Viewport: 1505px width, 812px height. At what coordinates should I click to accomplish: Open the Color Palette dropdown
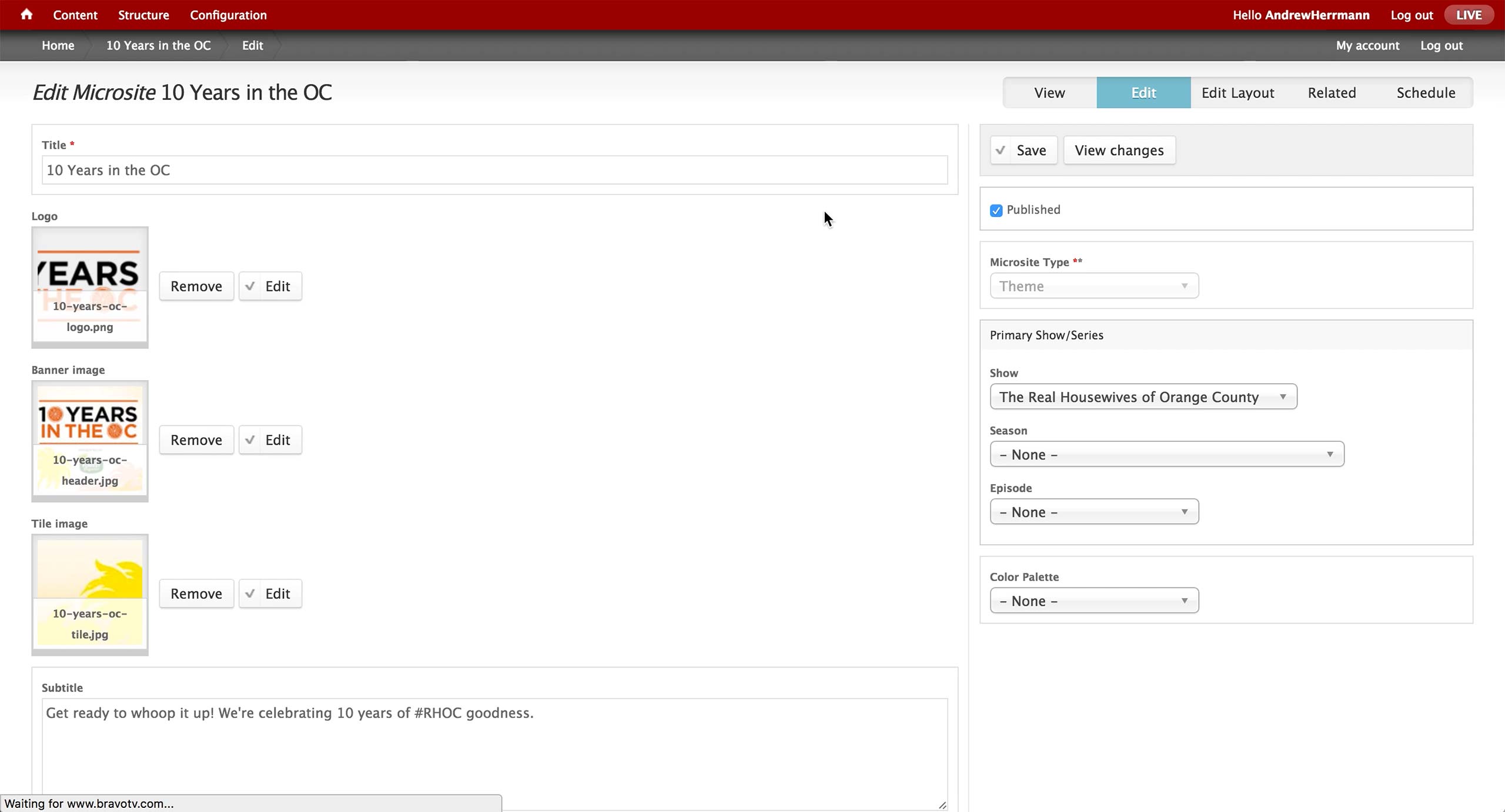click(x=1093, y=601)
